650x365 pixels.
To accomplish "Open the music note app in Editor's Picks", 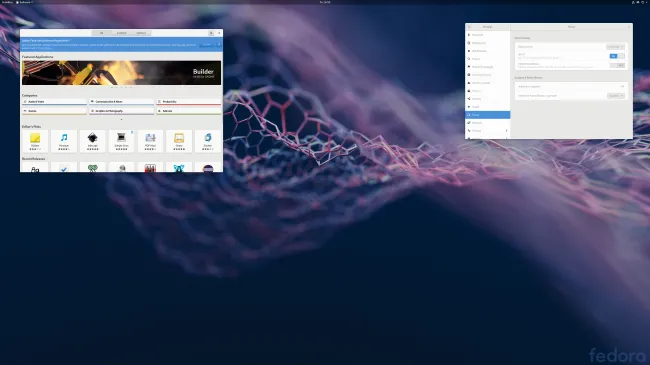I will (64, 141).
